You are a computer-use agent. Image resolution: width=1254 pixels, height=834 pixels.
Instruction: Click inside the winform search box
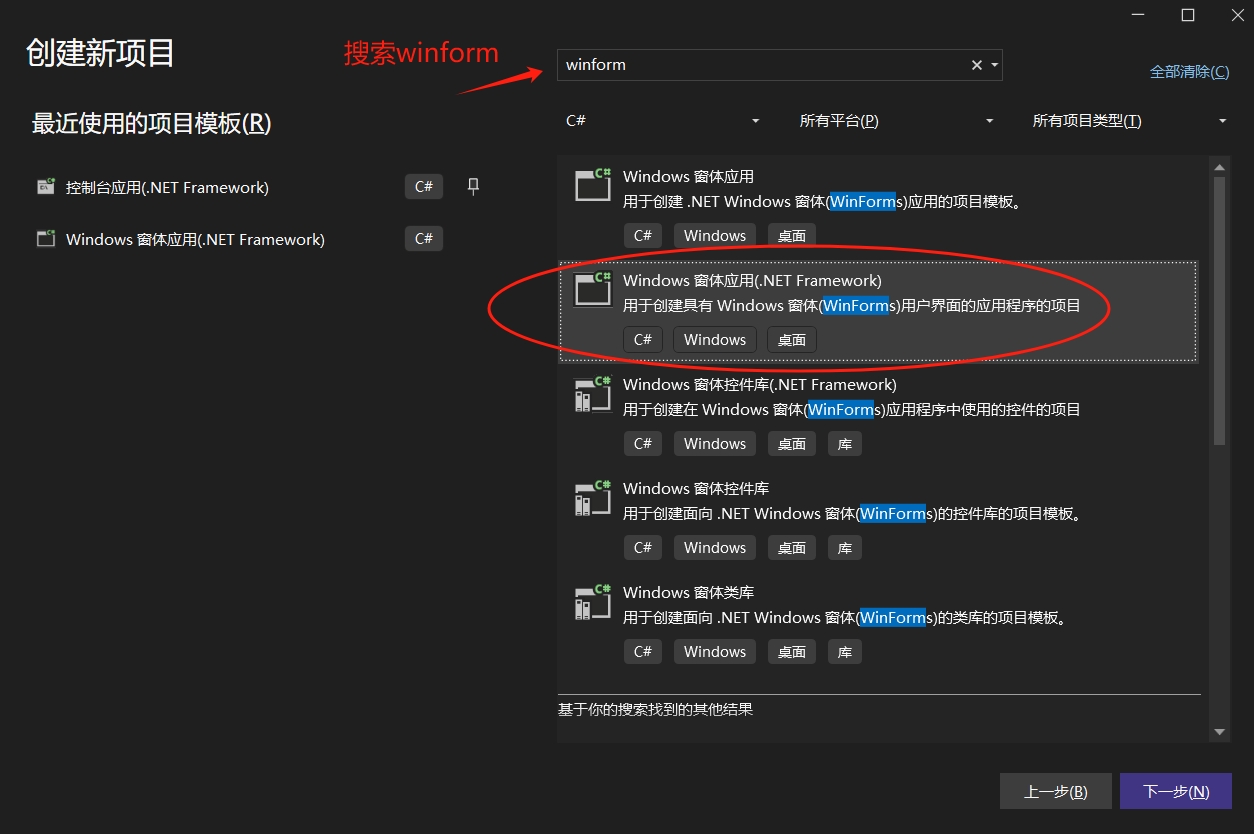pos(760,65)
